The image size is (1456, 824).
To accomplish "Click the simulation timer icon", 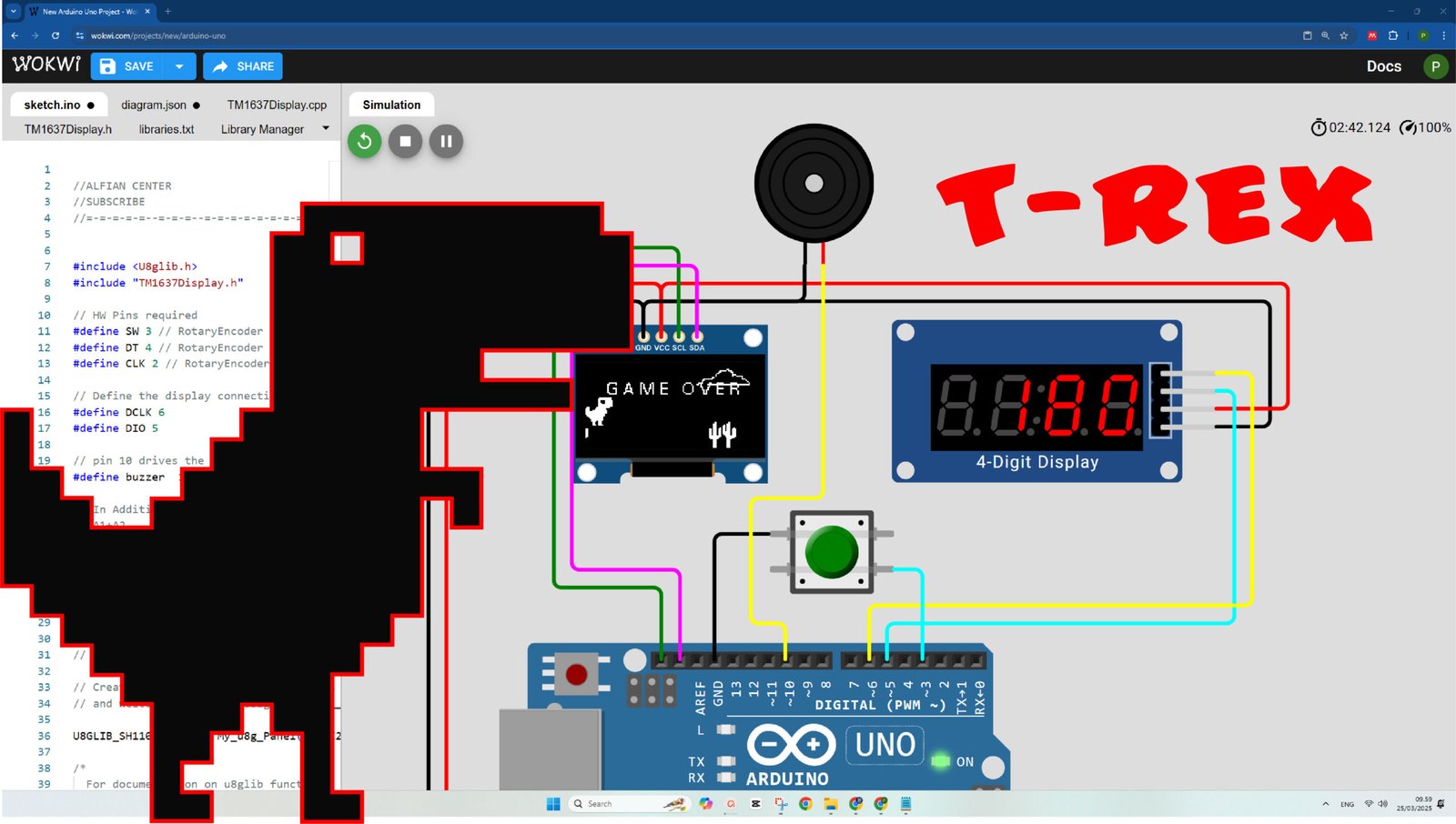I will click(x=1319, y=127).
